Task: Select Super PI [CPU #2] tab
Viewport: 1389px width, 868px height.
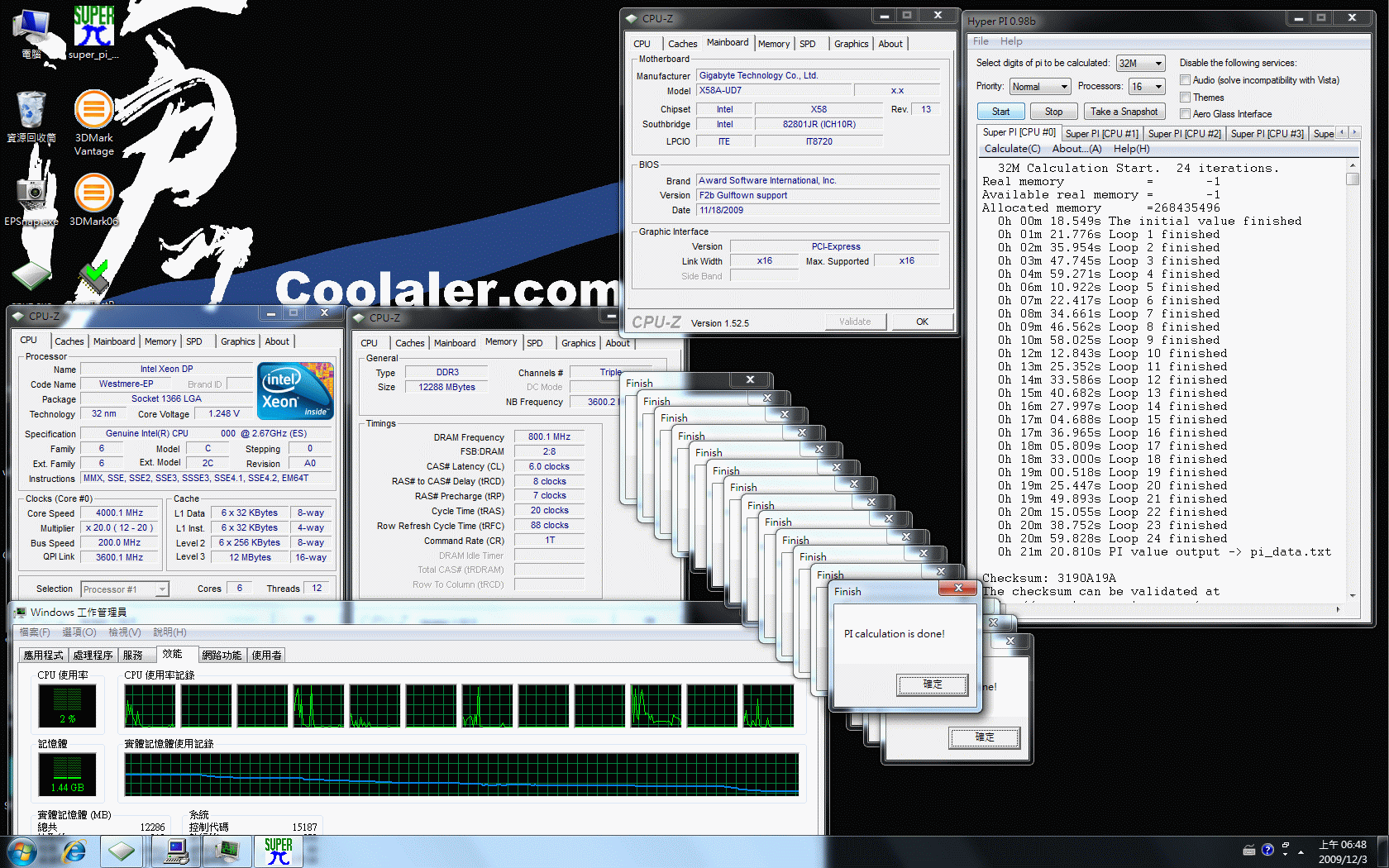Action: pyautogui.click(x=1184, y=133)
